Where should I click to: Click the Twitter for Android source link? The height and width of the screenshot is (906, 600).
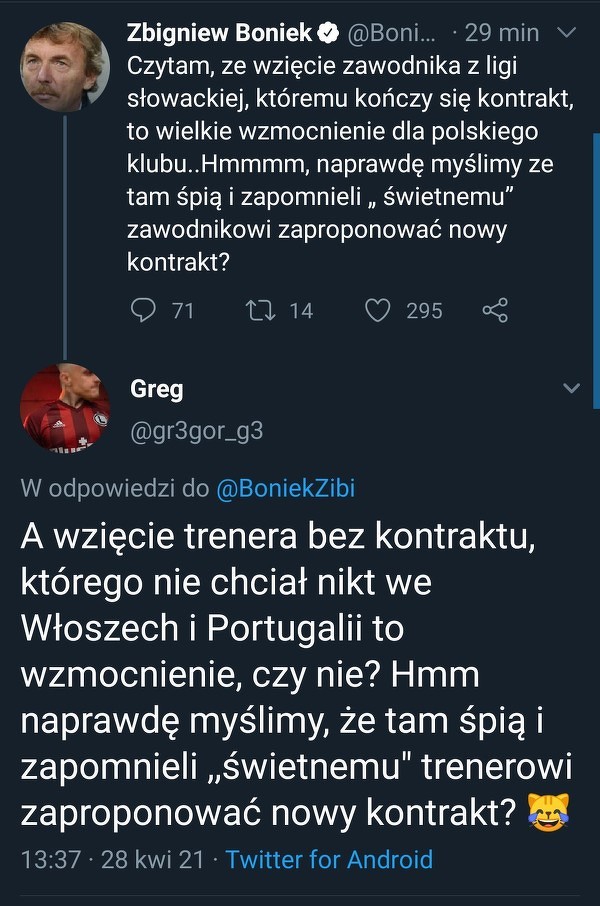(329, 859)
